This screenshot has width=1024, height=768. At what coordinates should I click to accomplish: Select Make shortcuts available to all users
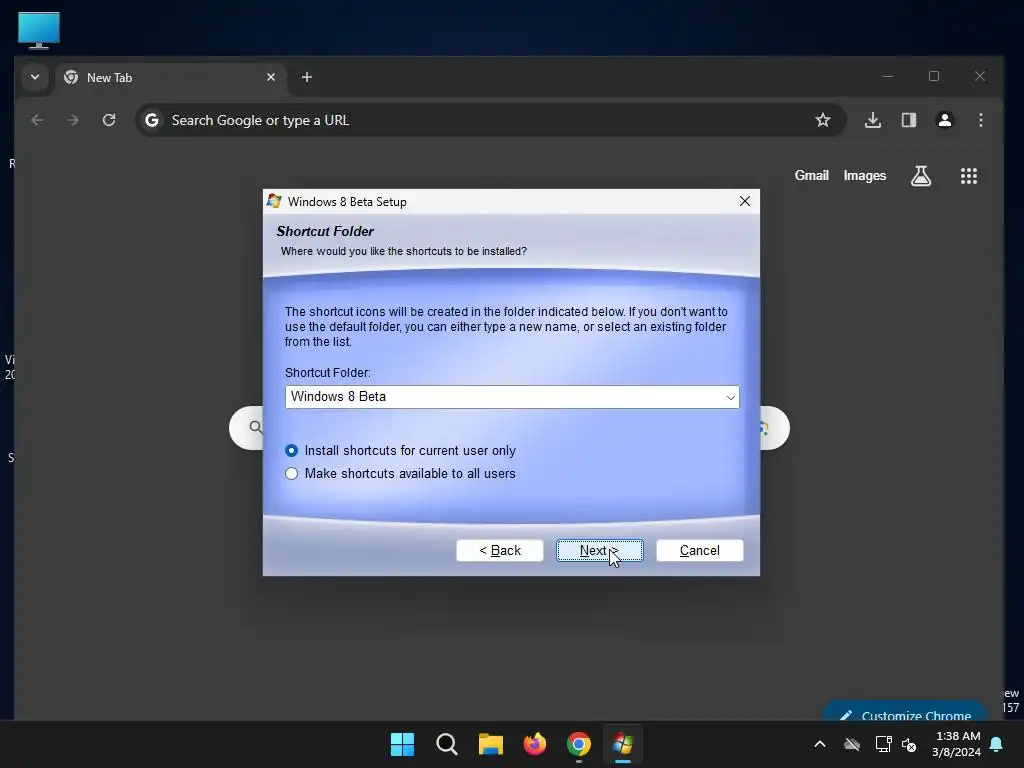point(400,473)
